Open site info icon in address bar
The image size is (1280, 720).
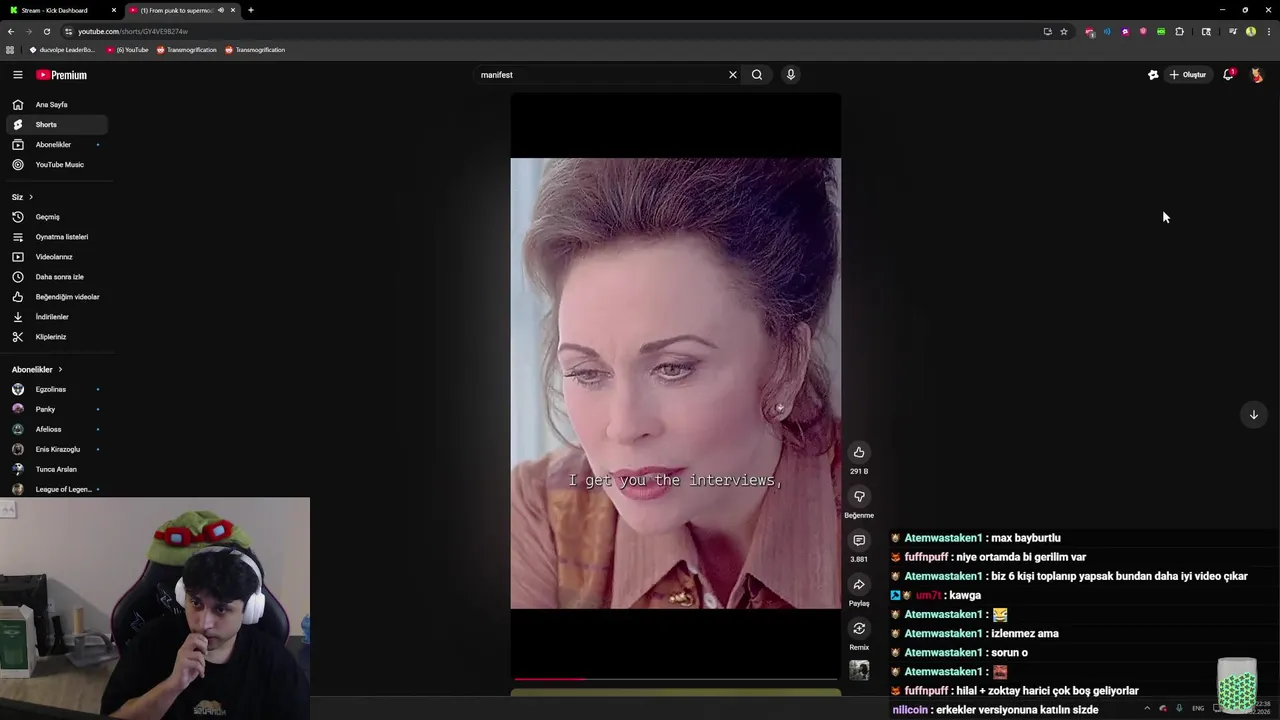coord(68,31)
